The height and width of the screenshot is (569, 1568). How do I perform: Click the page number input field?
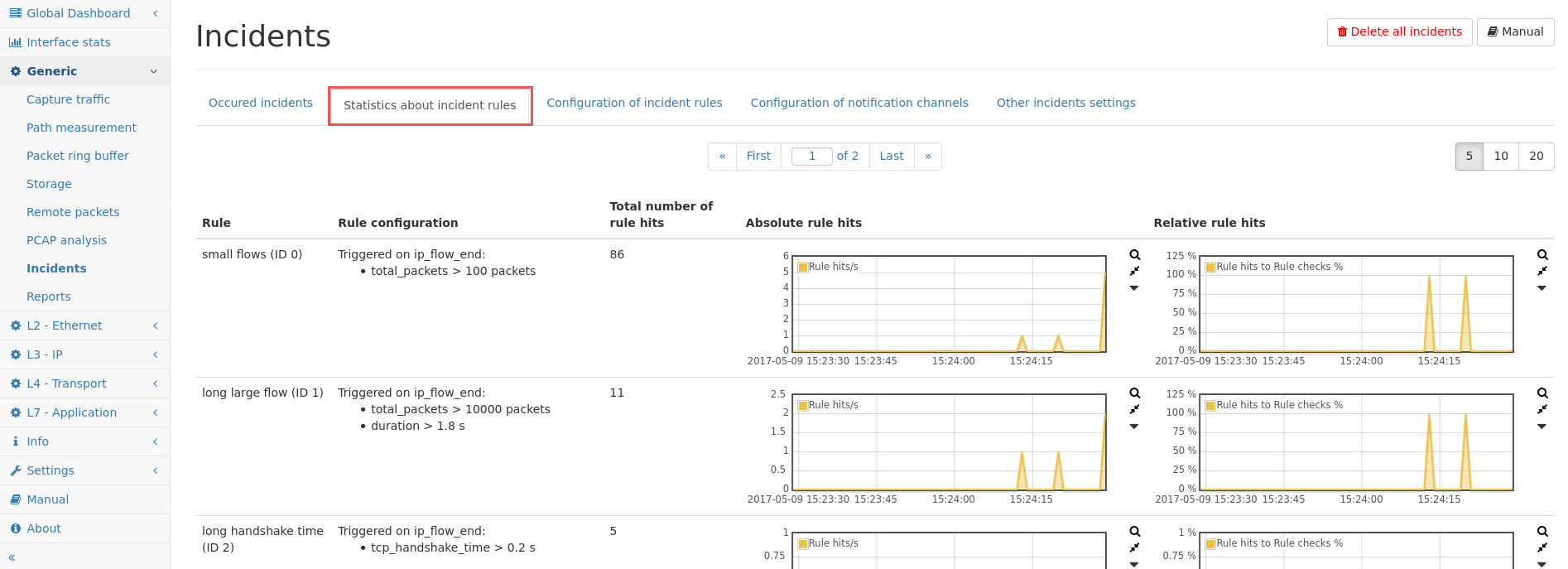pos(812,156)
